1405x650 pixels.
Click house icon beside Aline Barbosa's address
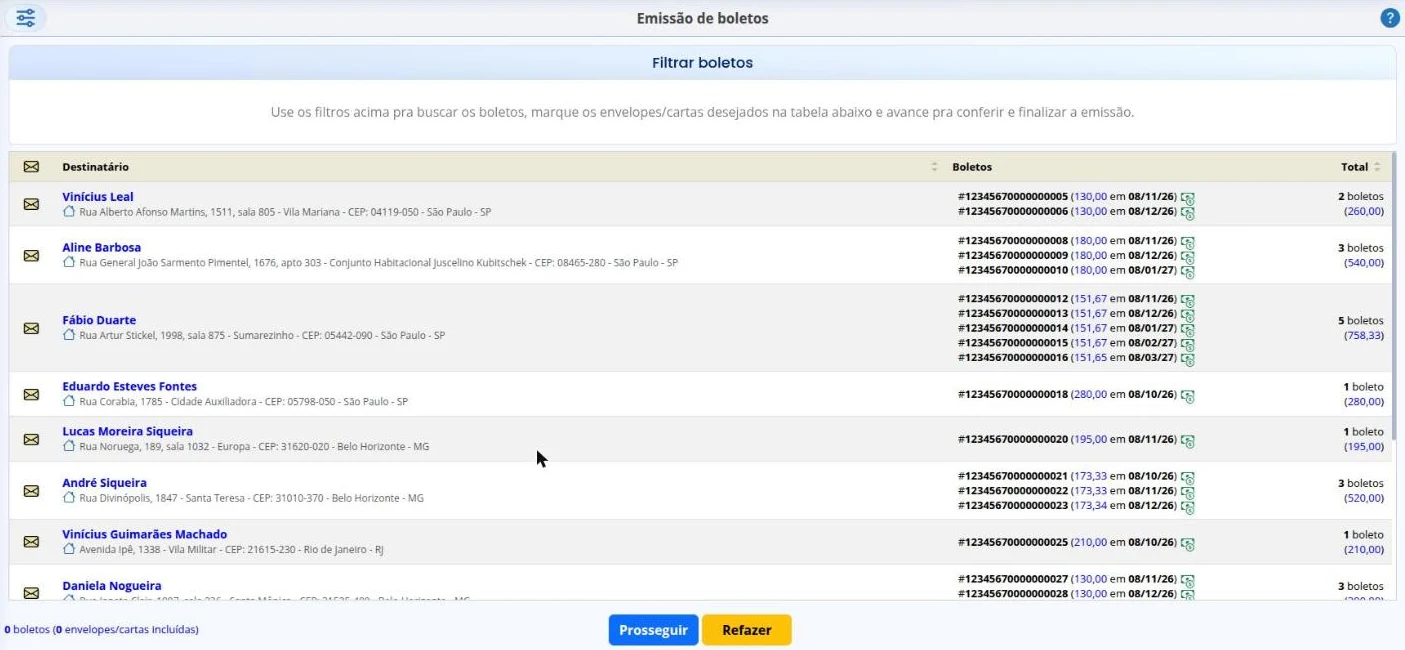coord(69,262)
